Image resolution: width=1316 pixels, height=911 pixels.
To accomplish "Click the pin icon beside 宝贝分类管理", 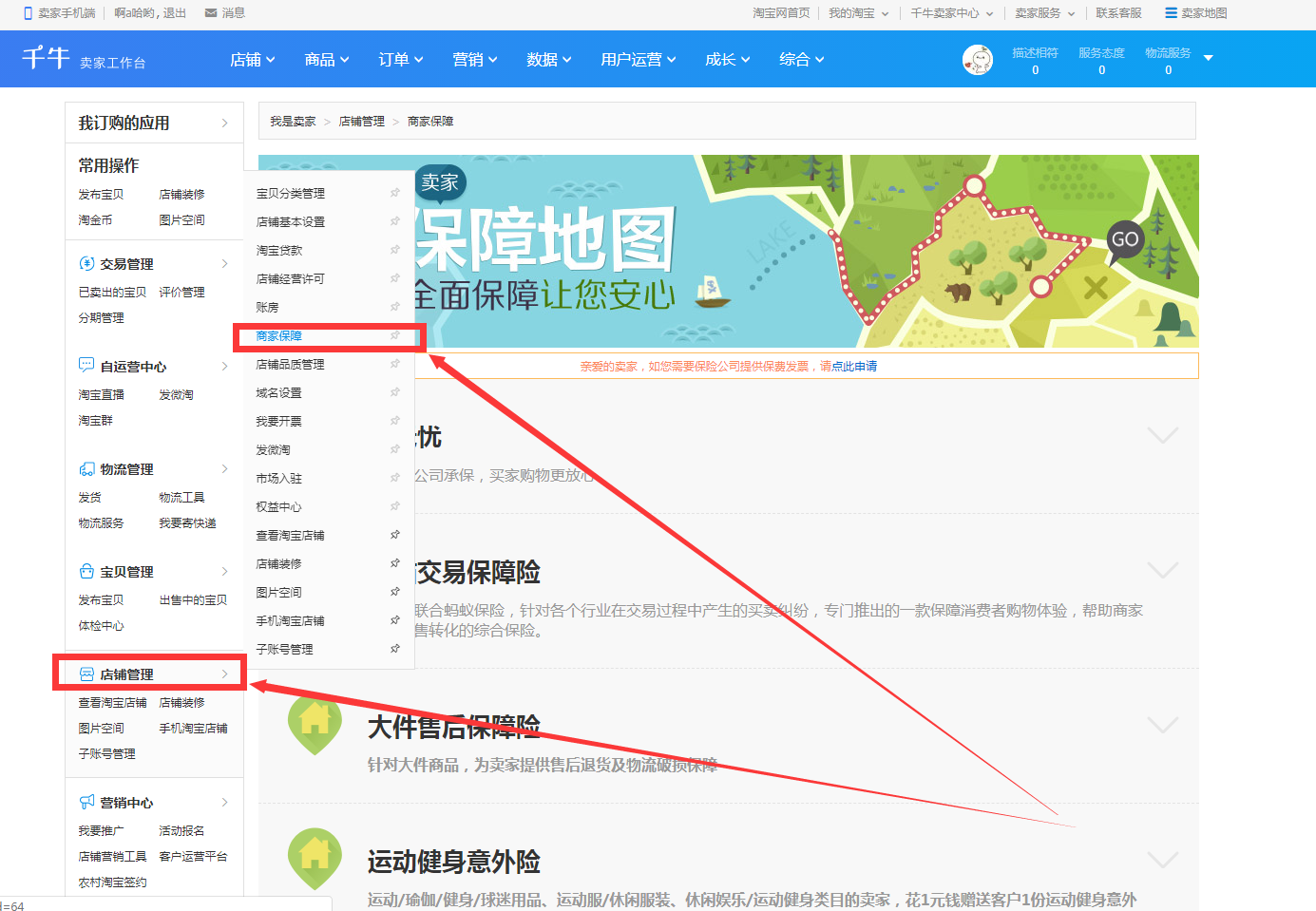I will pyautogui.click(x=395, y=193).
